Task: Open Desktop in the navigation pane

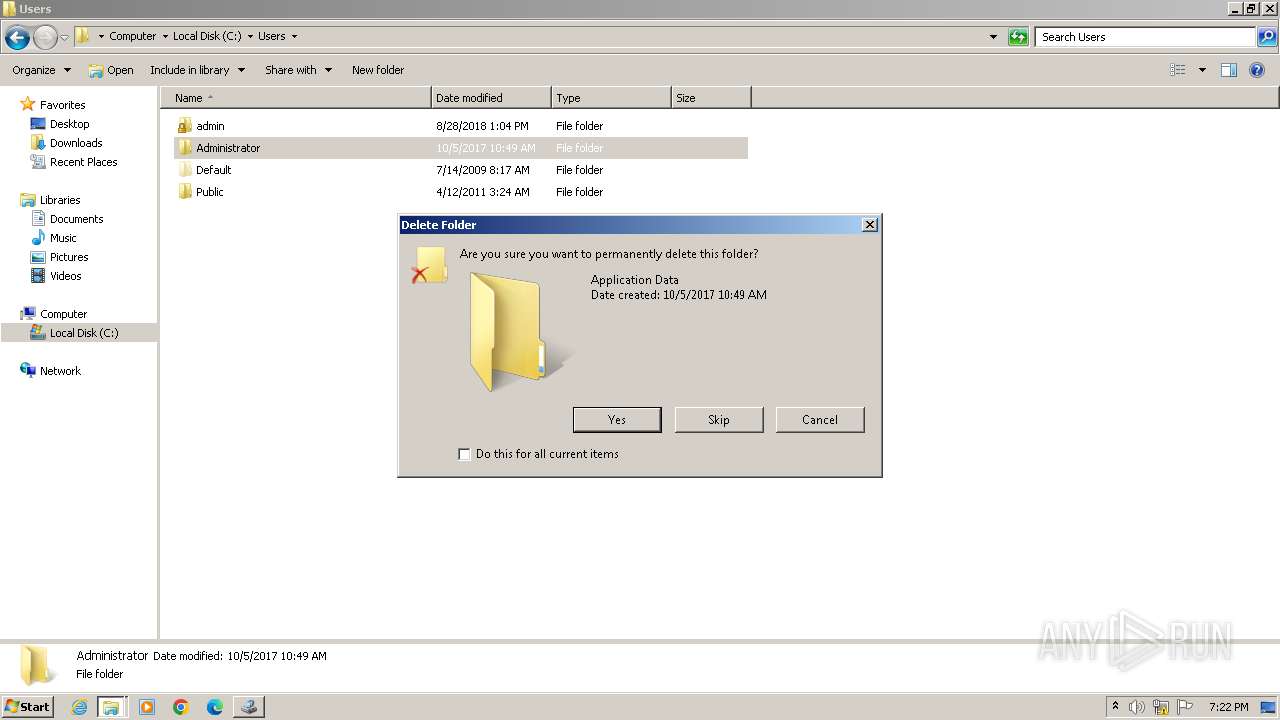Action: [x=69, y=124]
